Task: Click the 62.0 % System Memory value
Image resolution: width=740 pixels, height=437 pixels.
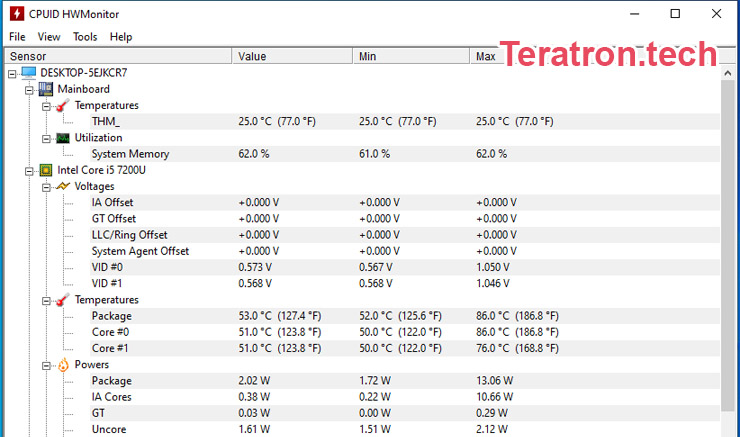Action: pyautogui.click(x=254, y=154)
